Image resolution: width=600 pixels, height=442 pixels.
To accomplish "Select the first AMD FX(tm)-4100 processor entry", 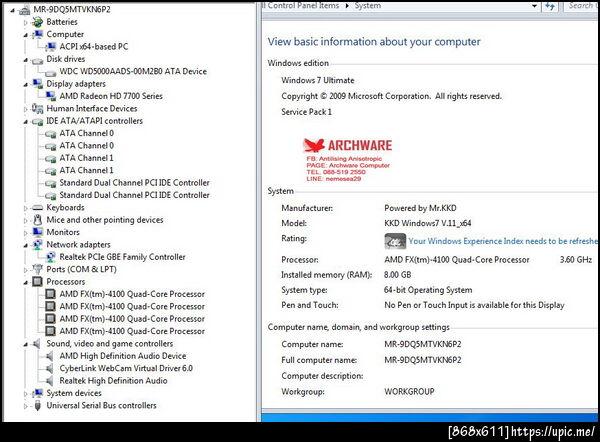I will coord(132,294).
